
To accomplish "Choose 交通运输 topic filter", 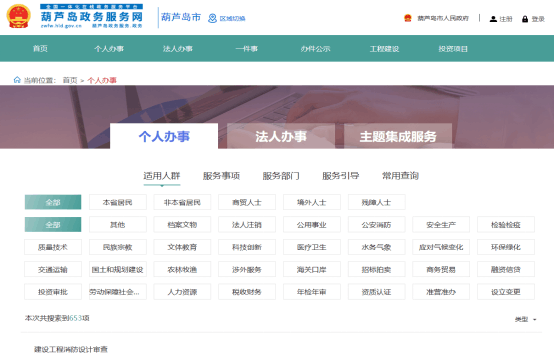I will tap(53, 269).
